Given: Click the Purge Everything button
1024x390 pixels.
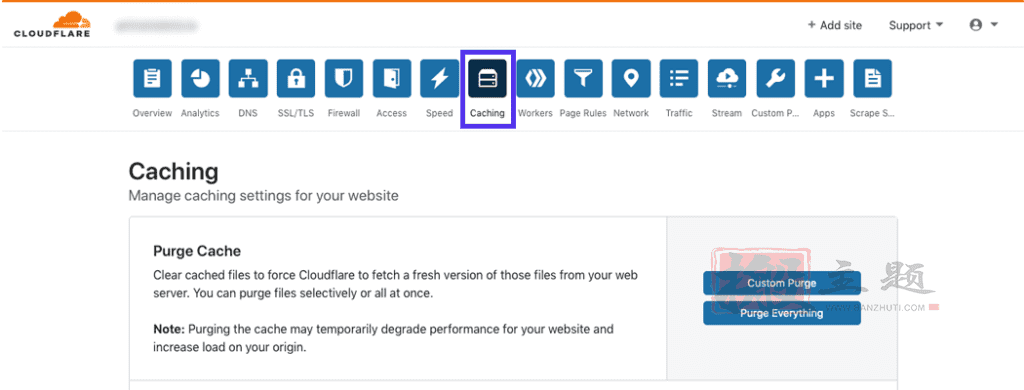Looking at the screenshot, I should pyautogui.click(x=782, y=313).
